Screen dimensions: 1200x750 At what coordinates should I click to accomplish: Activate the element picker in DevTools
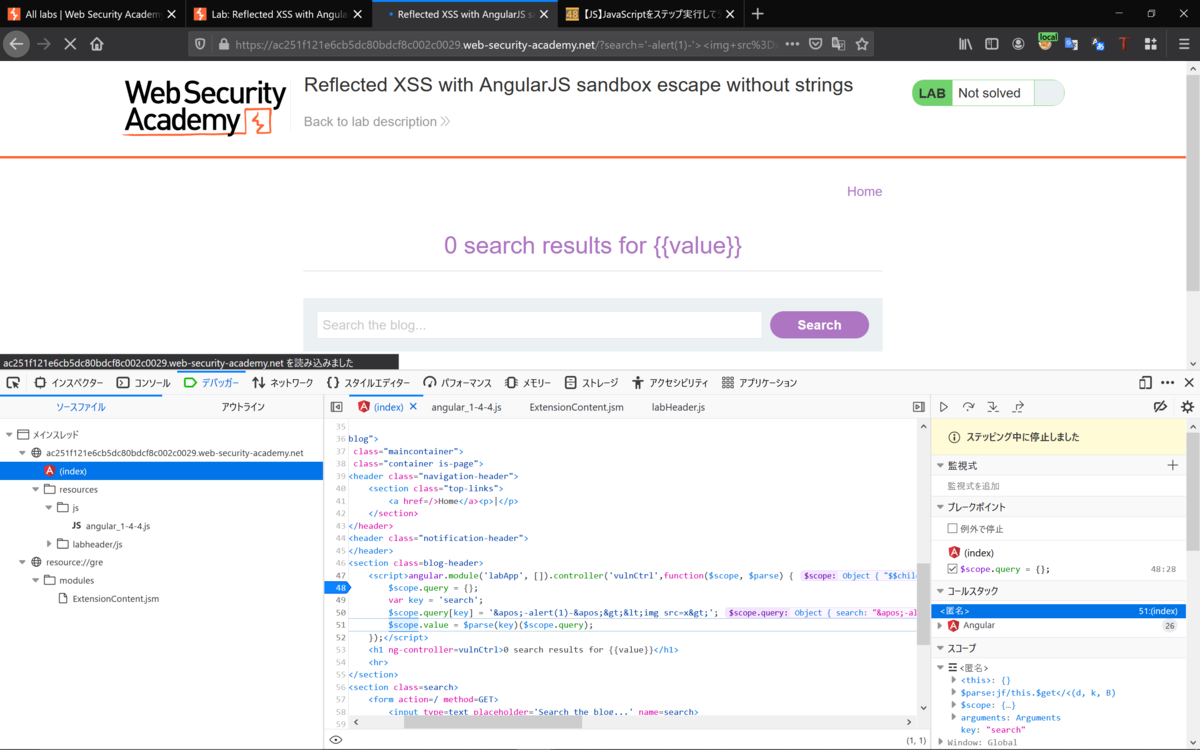coord(13,382)
